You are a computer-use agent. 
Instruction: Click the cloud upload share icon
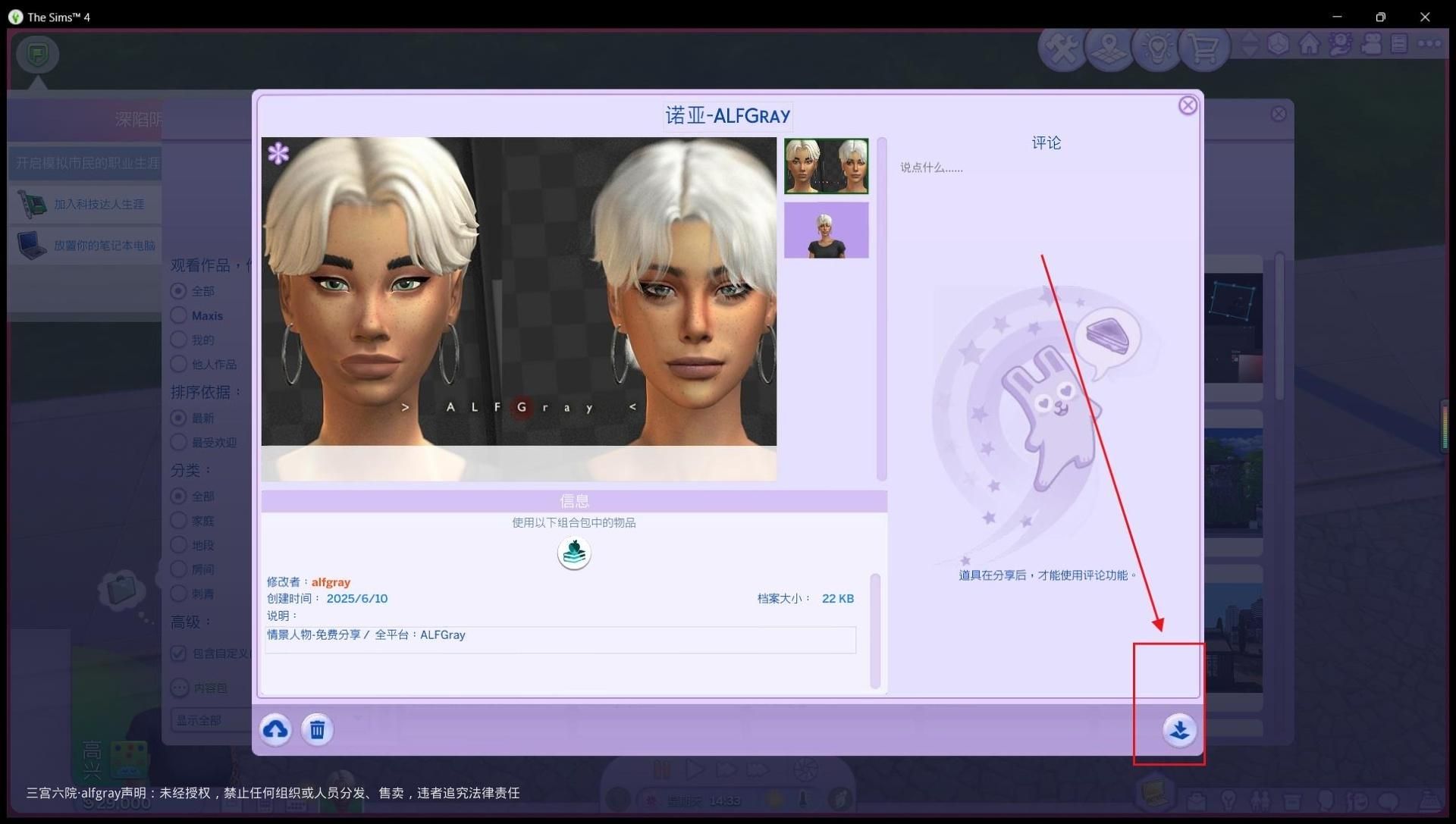pos(276,729)
